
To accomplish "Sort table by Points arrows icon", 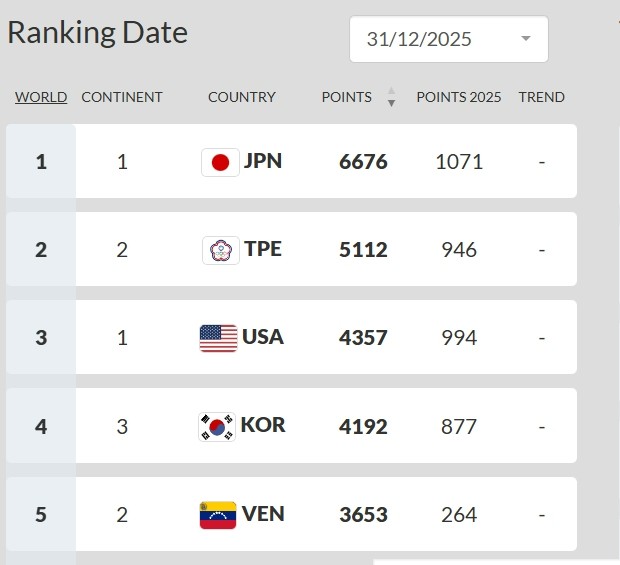I will 391,97.
